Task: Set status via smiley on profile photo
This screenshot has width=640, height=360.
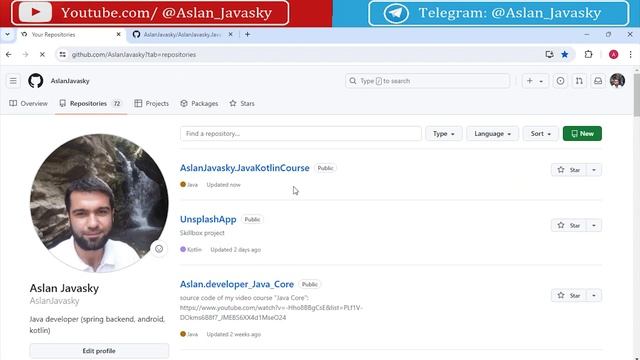Action: tap(159, 249)
